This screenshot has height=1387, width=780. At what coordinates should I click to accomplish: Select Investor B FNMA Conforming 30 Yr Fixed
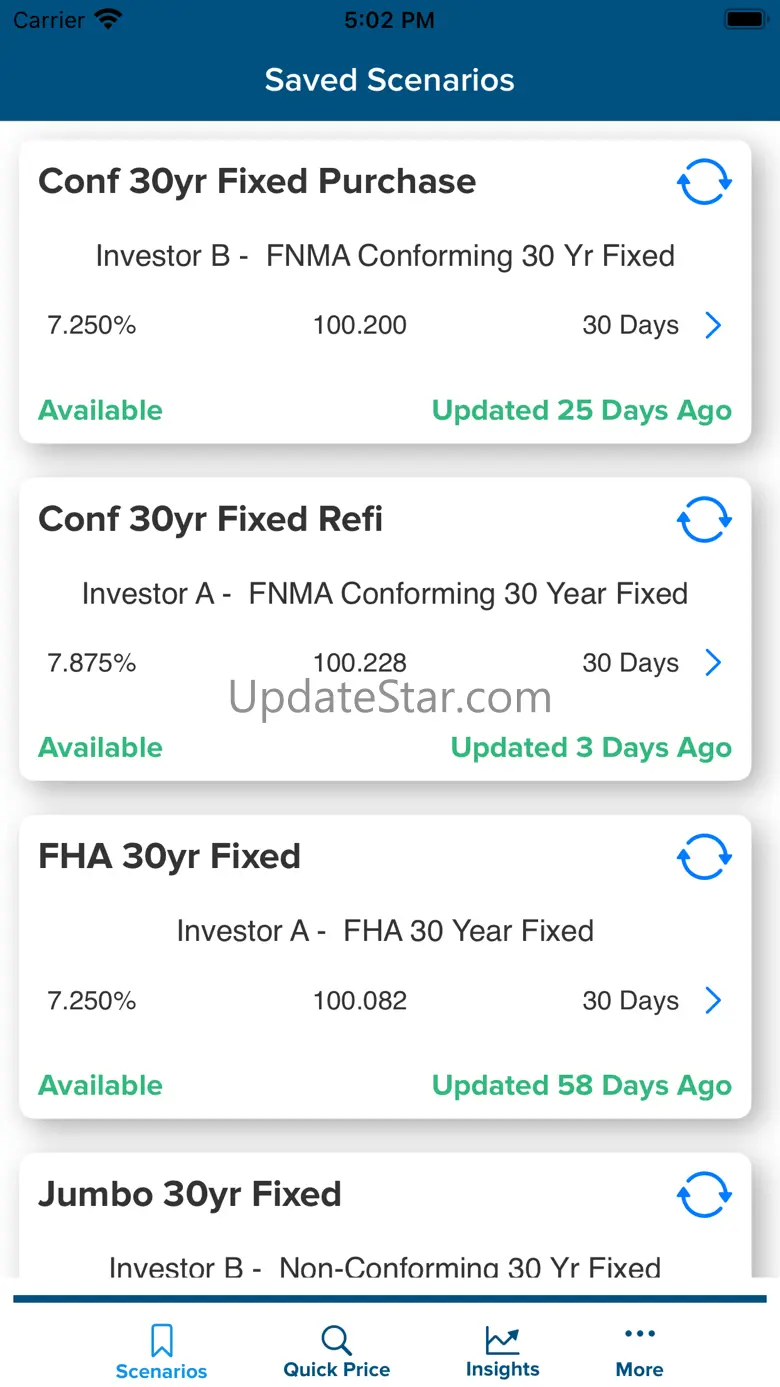point(385,256)
